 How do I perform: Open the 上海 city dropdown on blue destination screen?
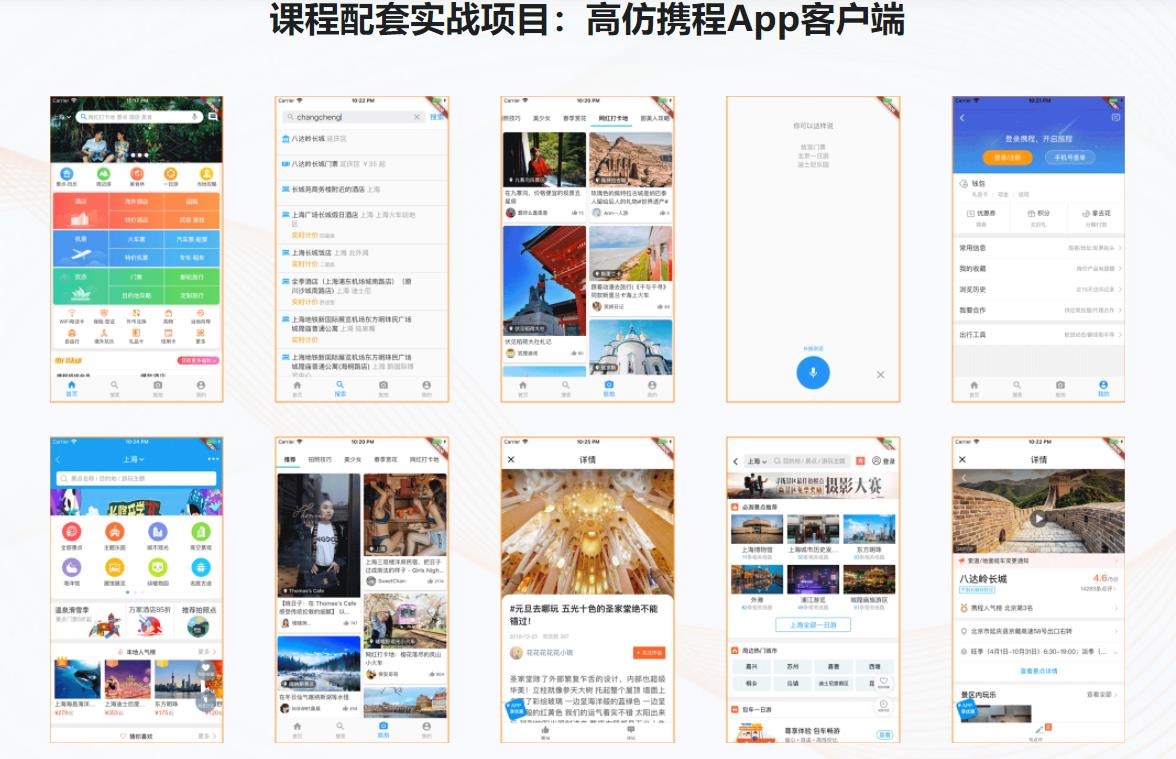click(134, 460)
